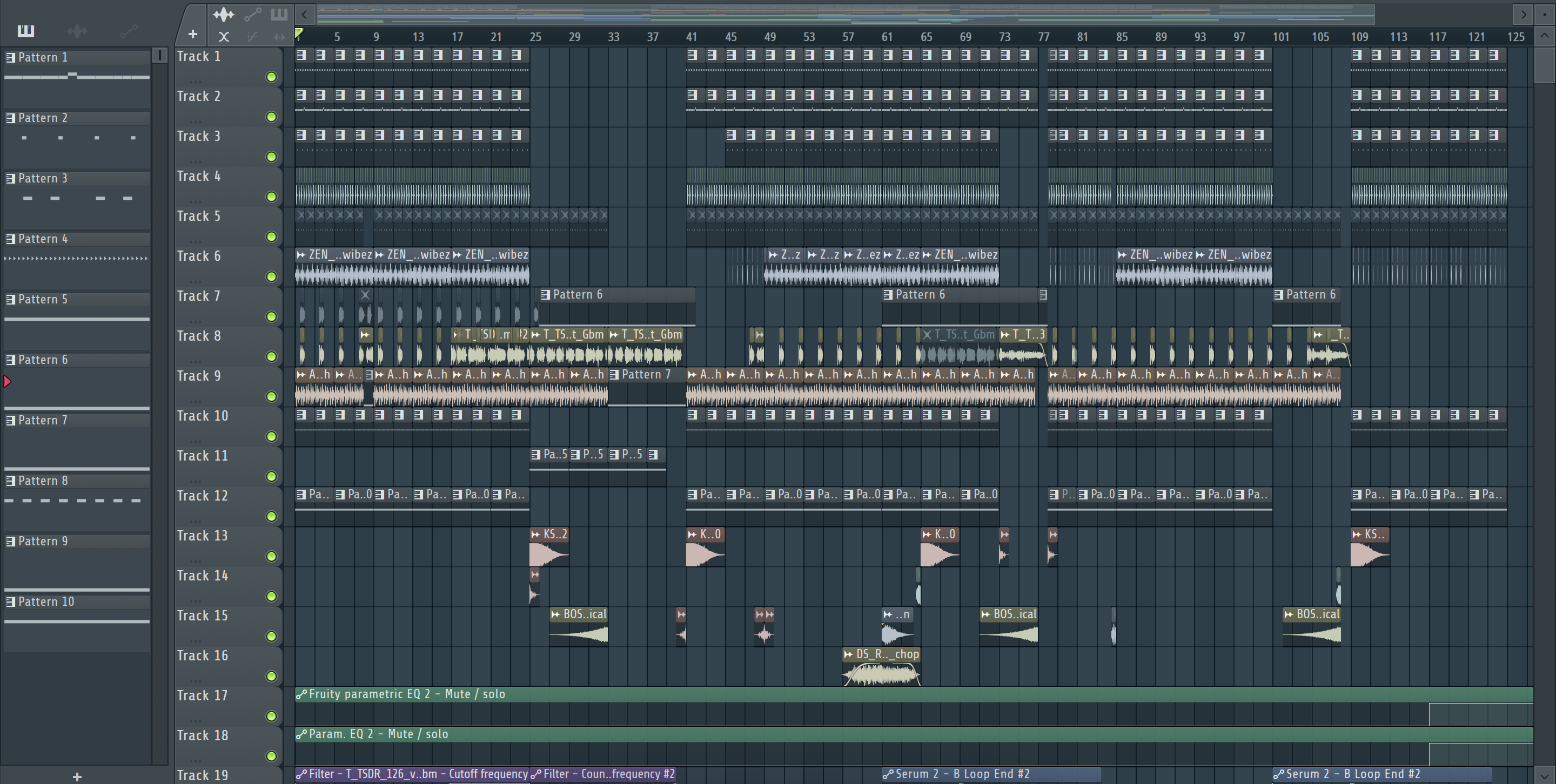This screenshot has width=1556, height=784.
Task: Add a new track with the plus button
Action: click(x=193, y=35)
